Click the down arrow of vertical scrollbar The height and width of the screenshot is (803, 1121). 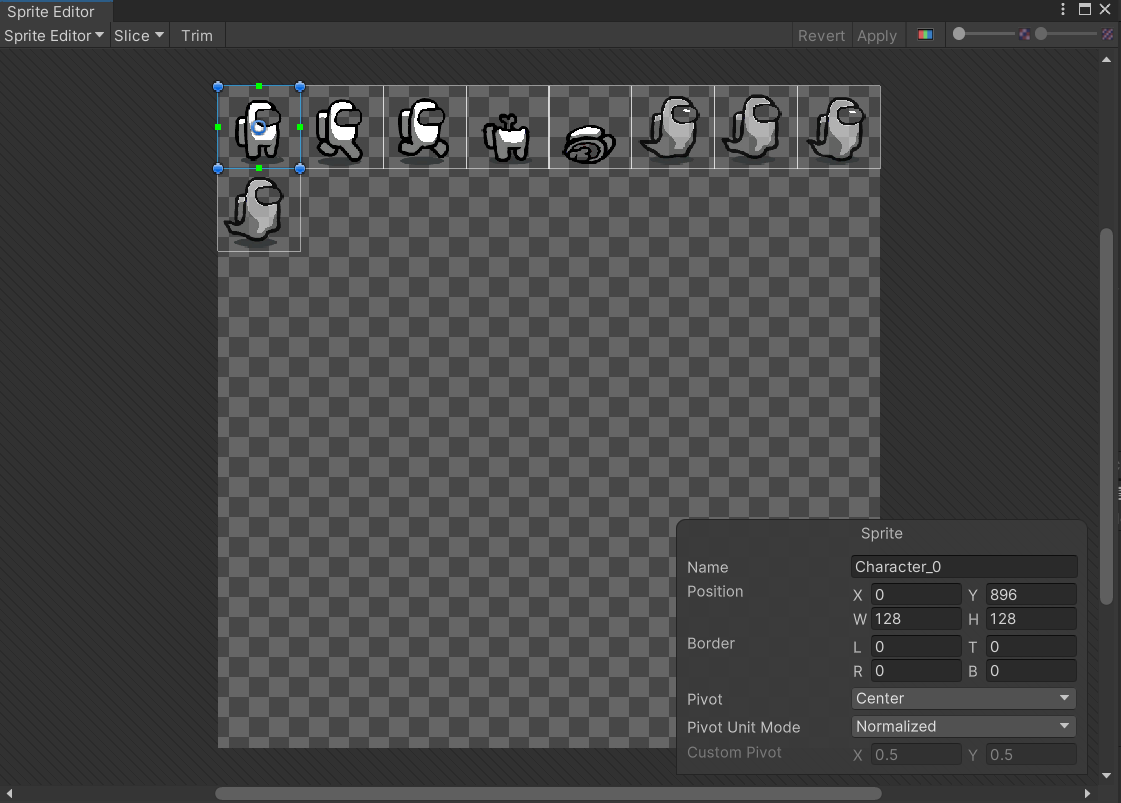[1107, 775]
